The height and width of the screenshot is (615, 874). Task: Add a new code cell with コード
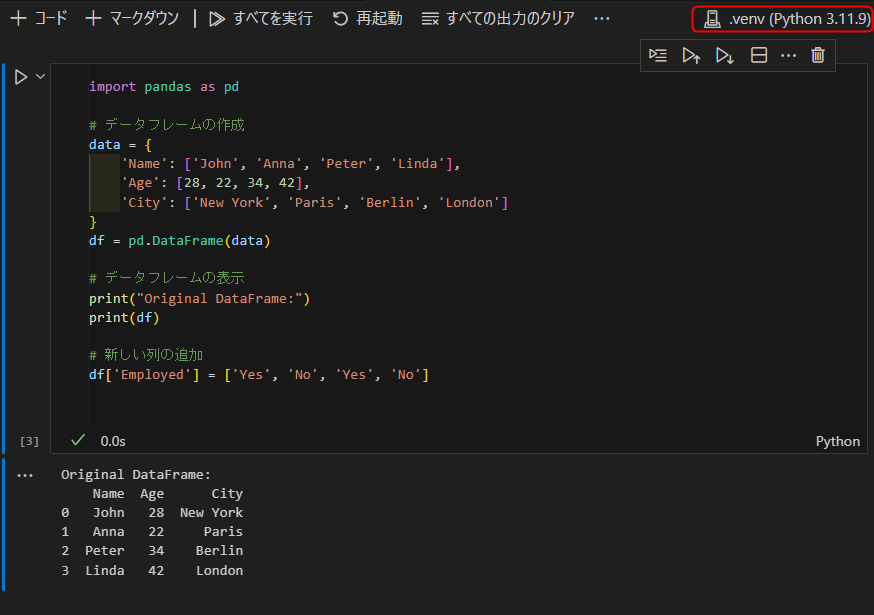coord(39,18)
